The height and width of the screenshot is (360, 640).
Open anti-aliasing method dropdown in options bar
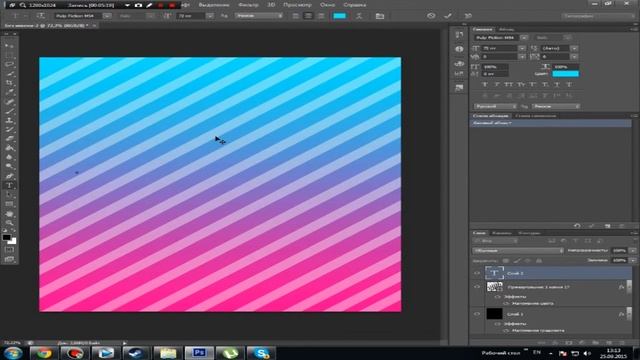(x=259, y=16)
